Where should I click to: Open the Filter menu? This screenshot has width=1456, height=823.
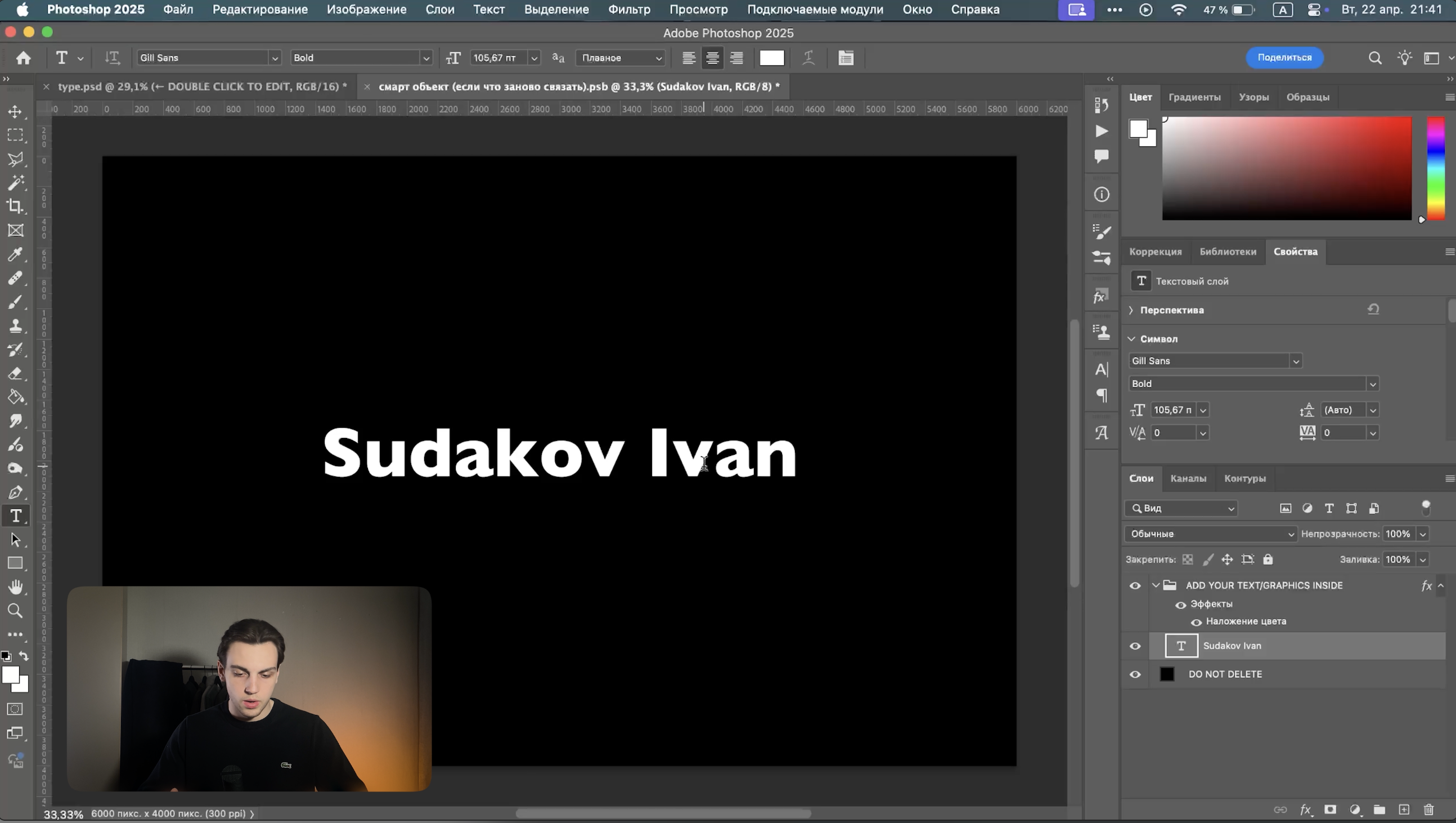point(629,10)
